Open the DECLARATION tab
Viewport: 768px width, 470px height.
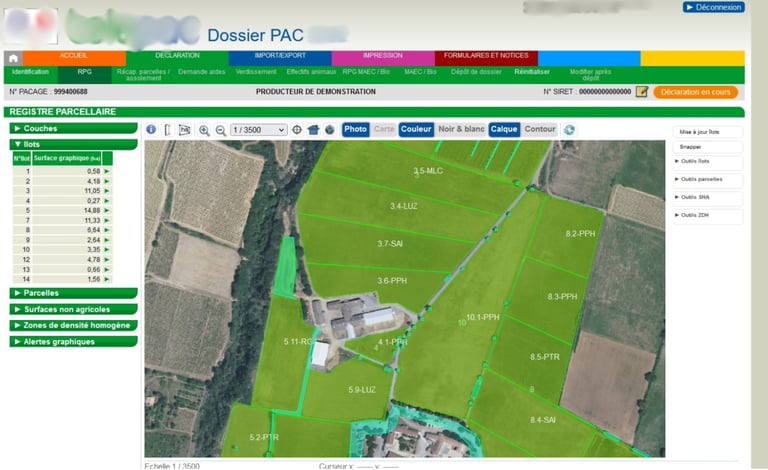click(x=177, y=58)
